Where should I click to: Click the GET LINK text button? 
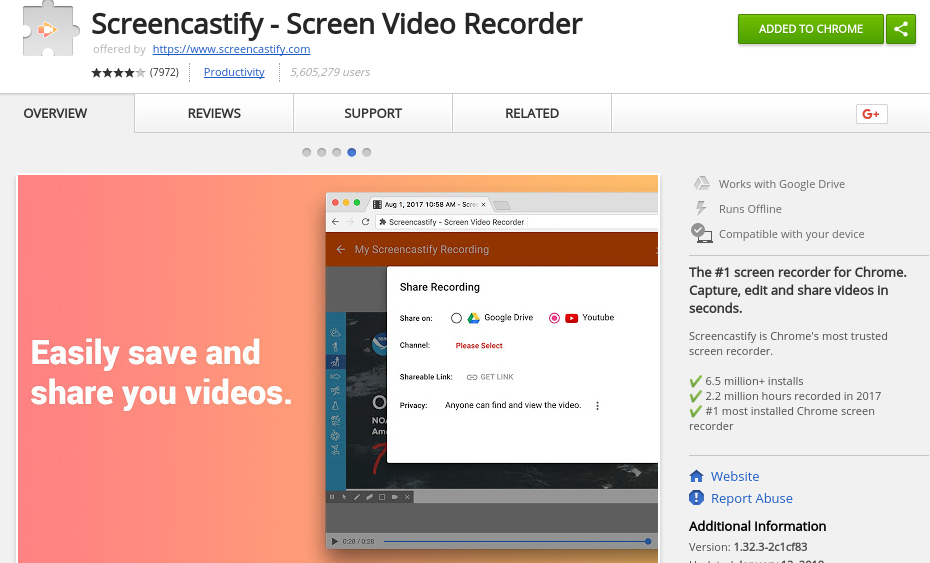tap(497, 377)
